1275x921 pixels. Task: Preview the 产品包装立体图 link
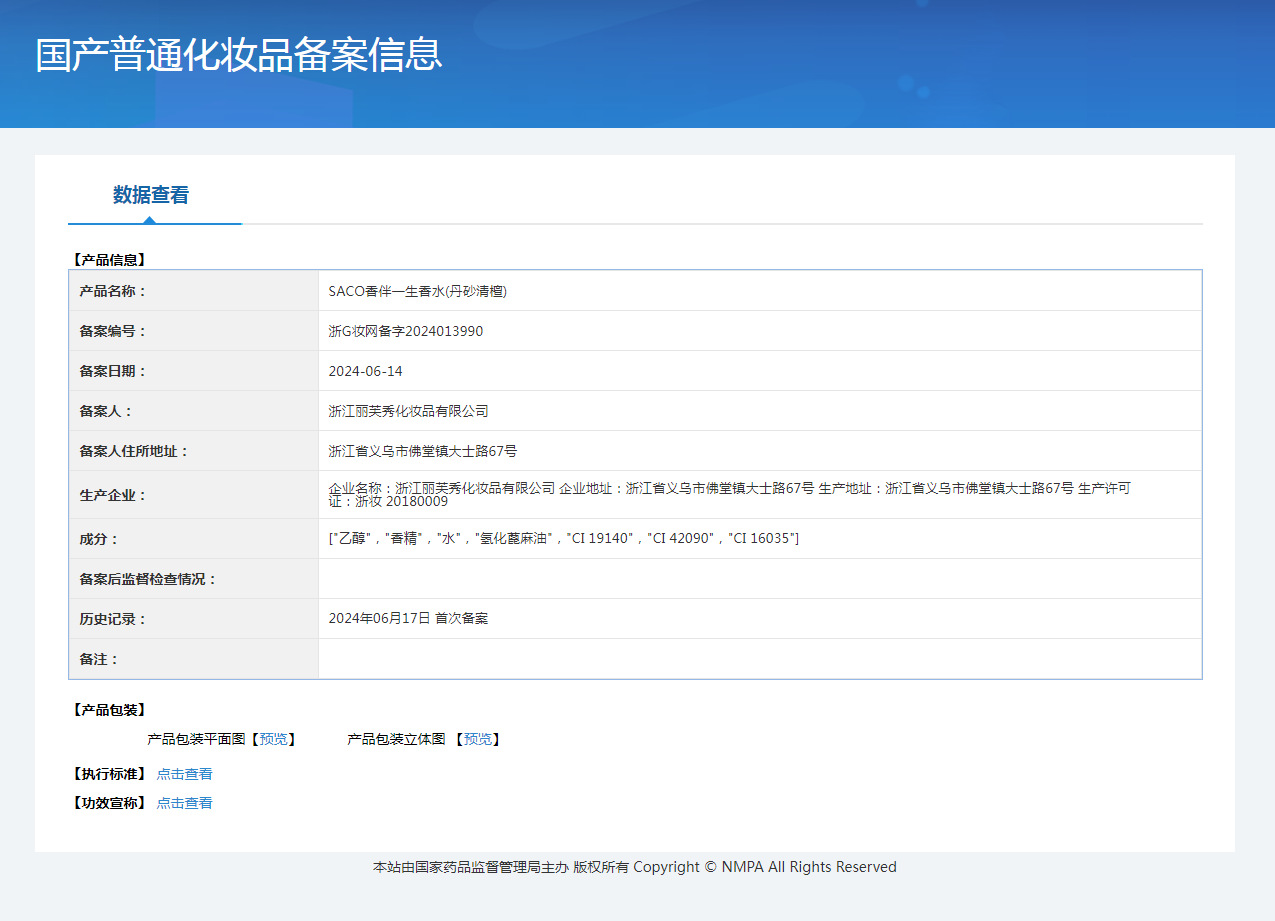point(478,739)
